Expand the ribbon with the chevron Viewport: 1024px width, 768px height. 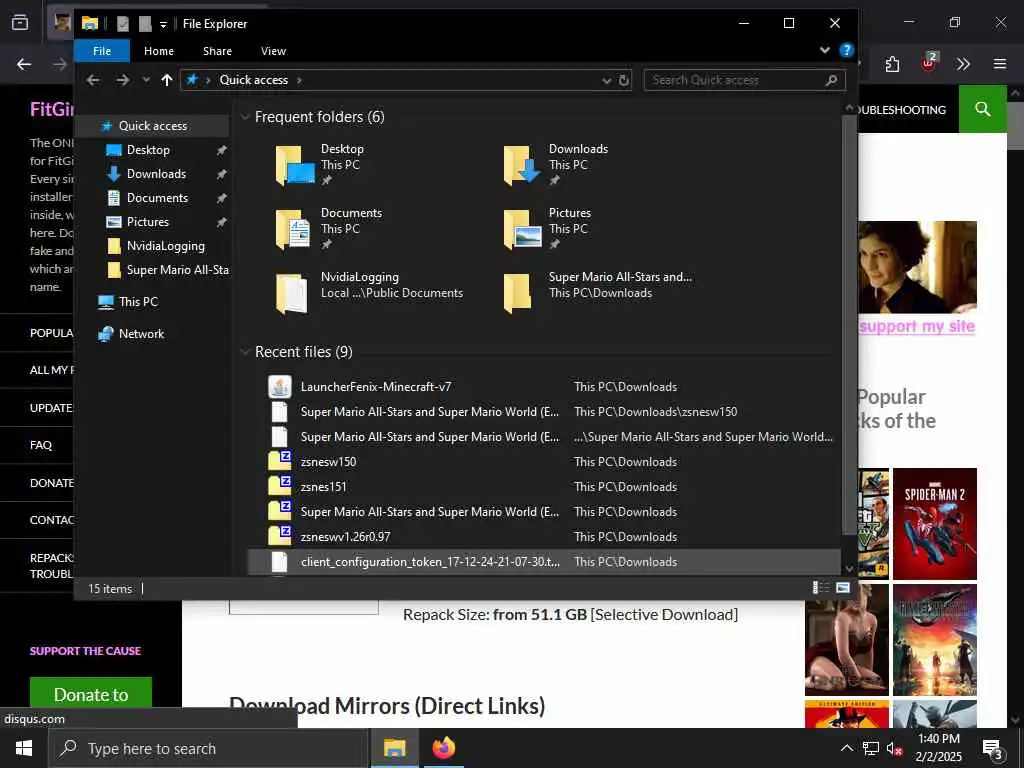[x=825, y=50]
